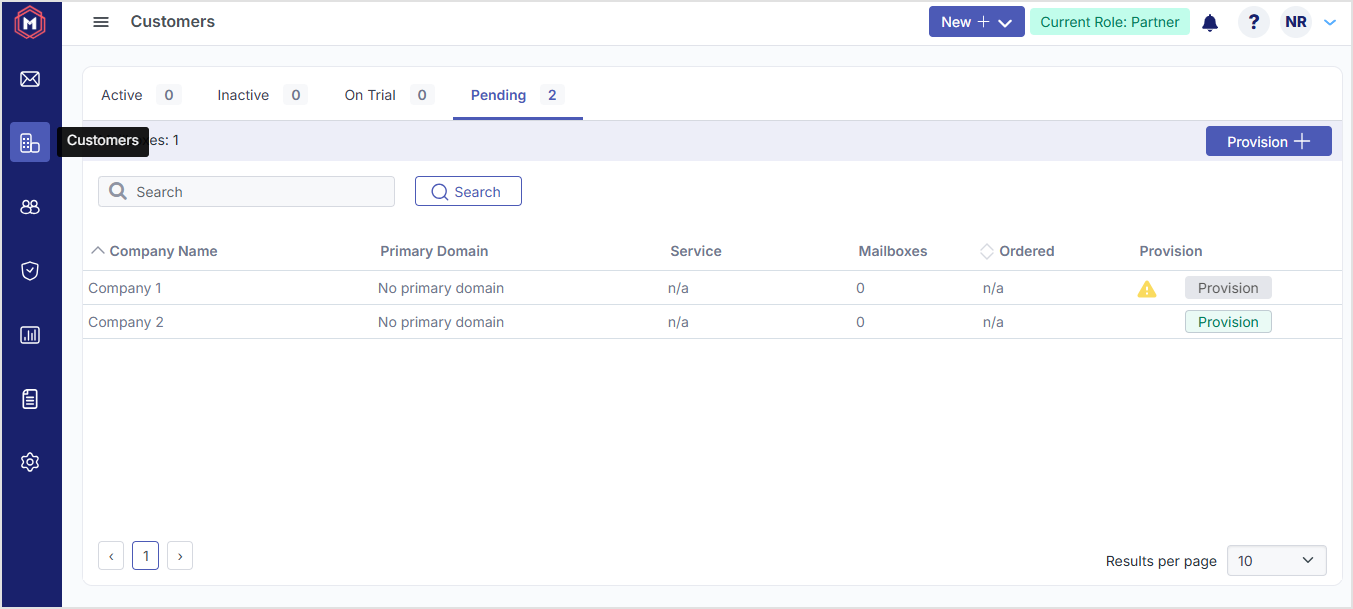This screenshot has height=609, width=1353.
Task: Click Provision button for Company 1
Action: 1228,288
